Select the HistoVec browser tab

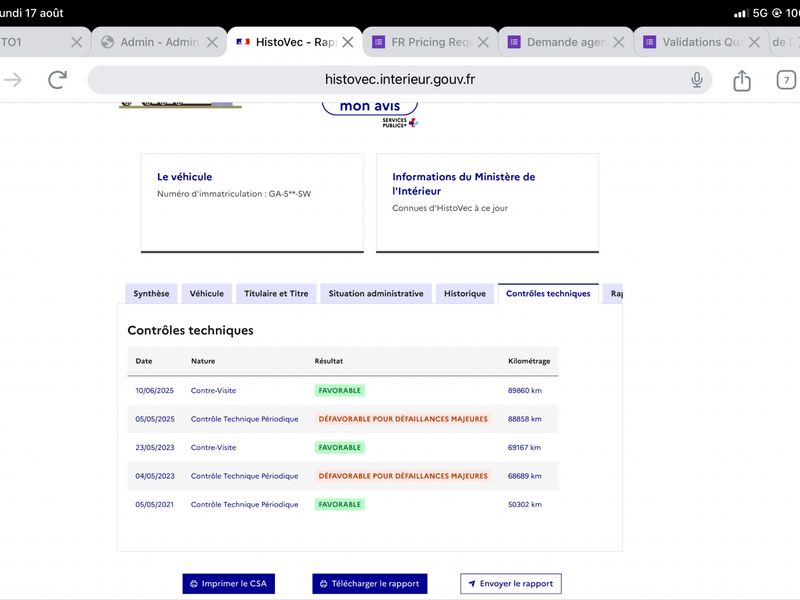point(294,42)
